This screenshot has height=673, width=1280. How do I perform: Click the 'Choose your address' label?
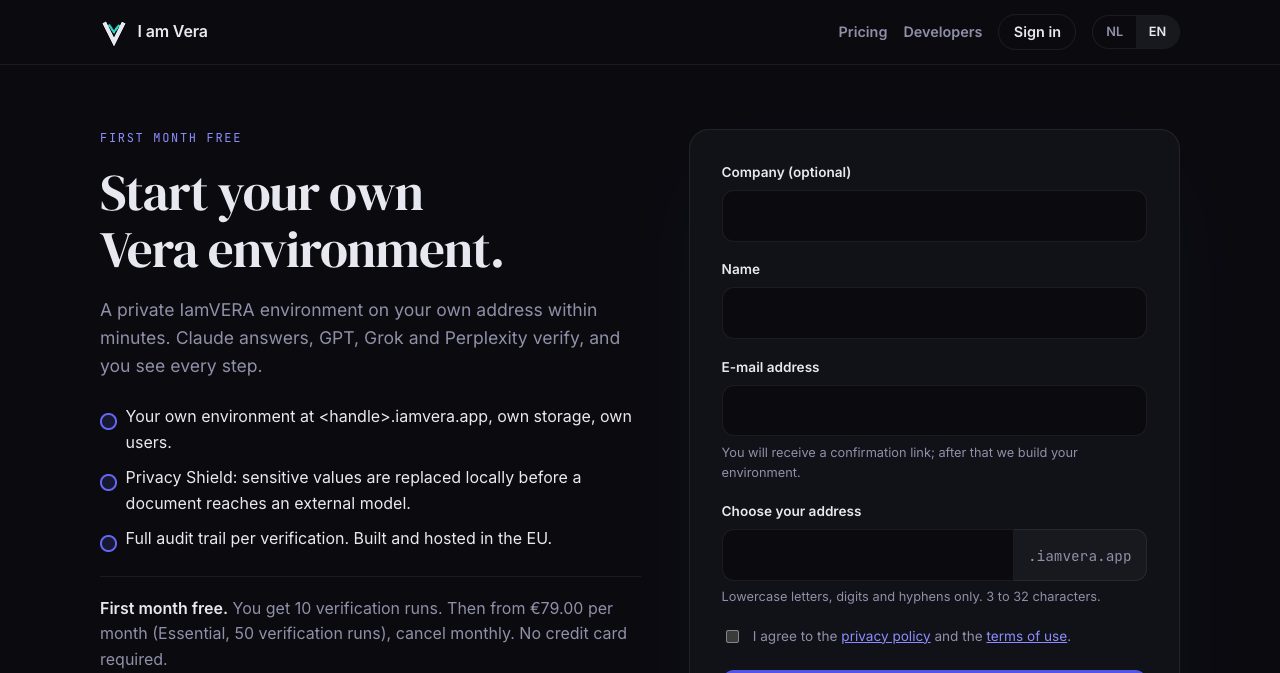791,511
